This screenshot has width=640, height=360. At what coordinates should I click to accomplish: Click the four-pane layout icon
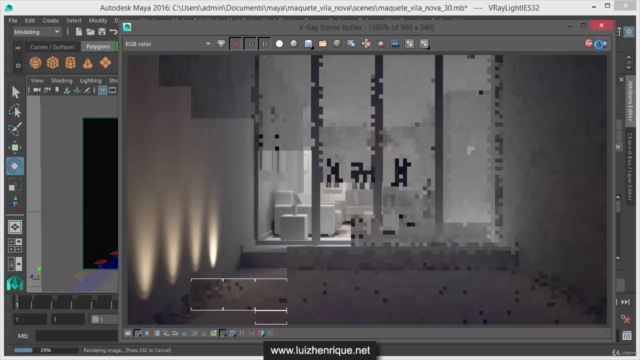15,245
